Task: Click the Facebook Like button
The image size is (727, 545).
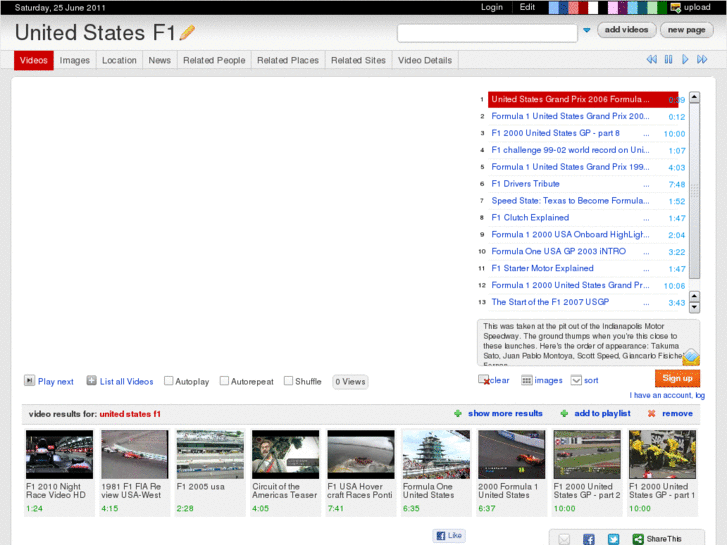Action: 449,535
